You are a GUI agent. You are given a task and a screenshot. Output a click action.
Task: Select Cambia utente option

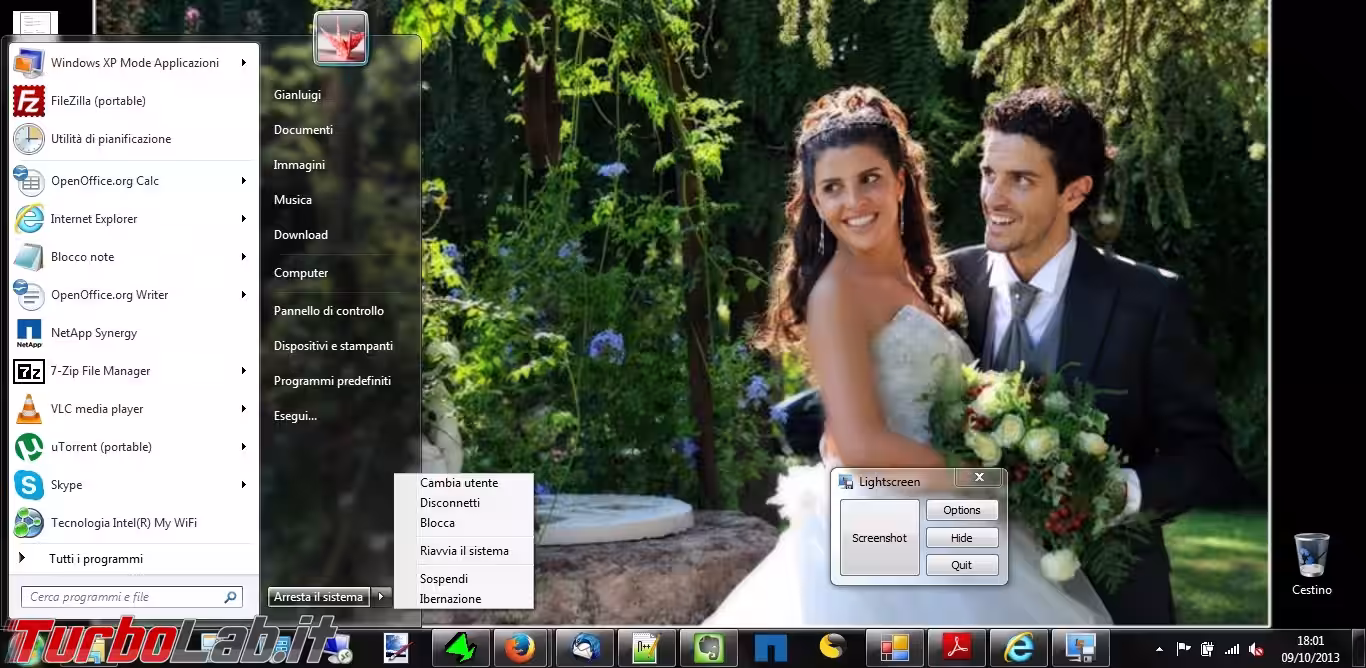click(459, 483)
